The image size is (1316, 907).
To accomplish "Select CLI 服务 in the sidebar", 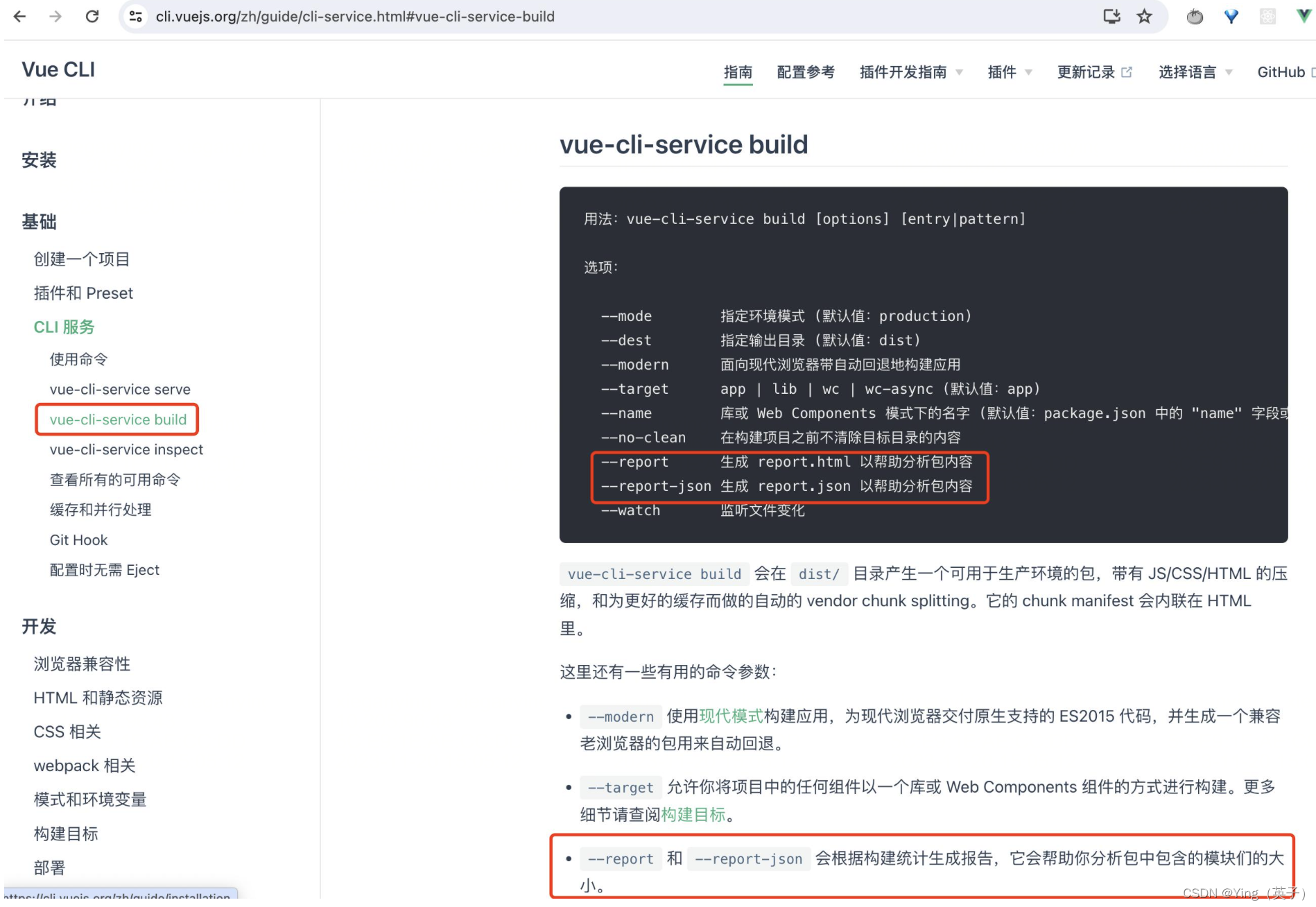I will (x=64, y=327).
